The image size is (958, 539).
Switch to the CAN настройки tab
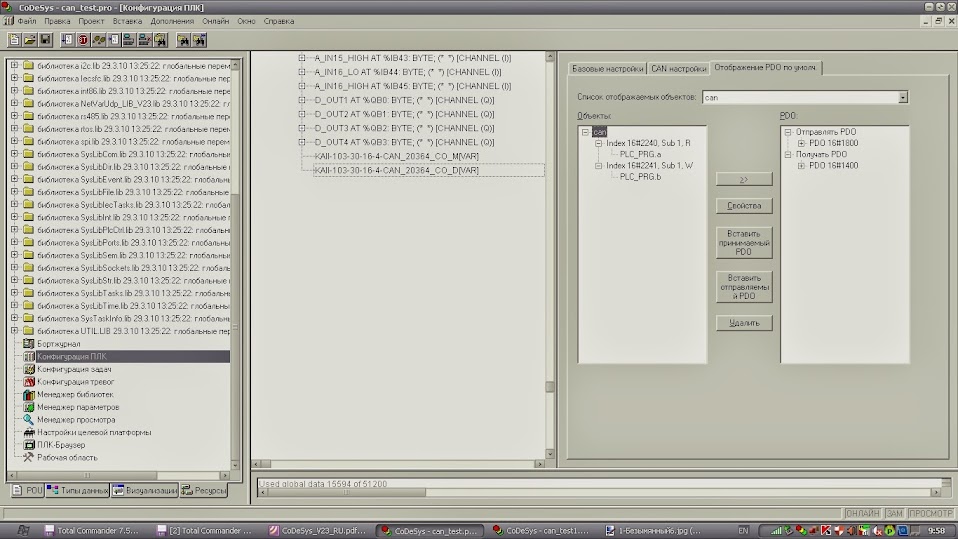tap(678, 68)
